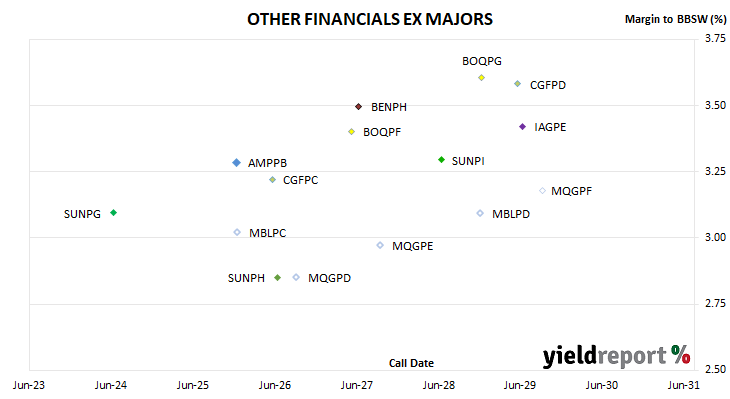Select the Margin to BBSW axis title
This screenshot has height=399, width=730.
click(675, 19)
